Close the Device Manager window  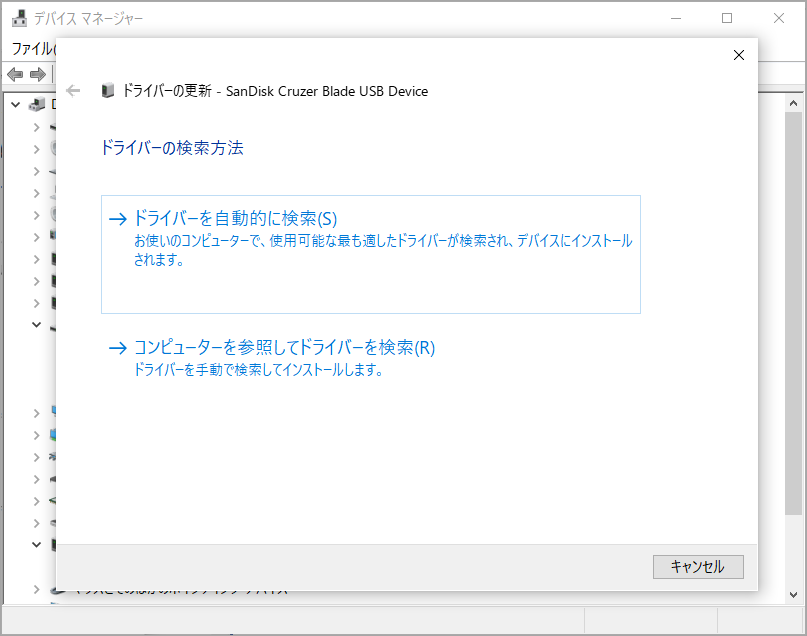pos(779,19)
